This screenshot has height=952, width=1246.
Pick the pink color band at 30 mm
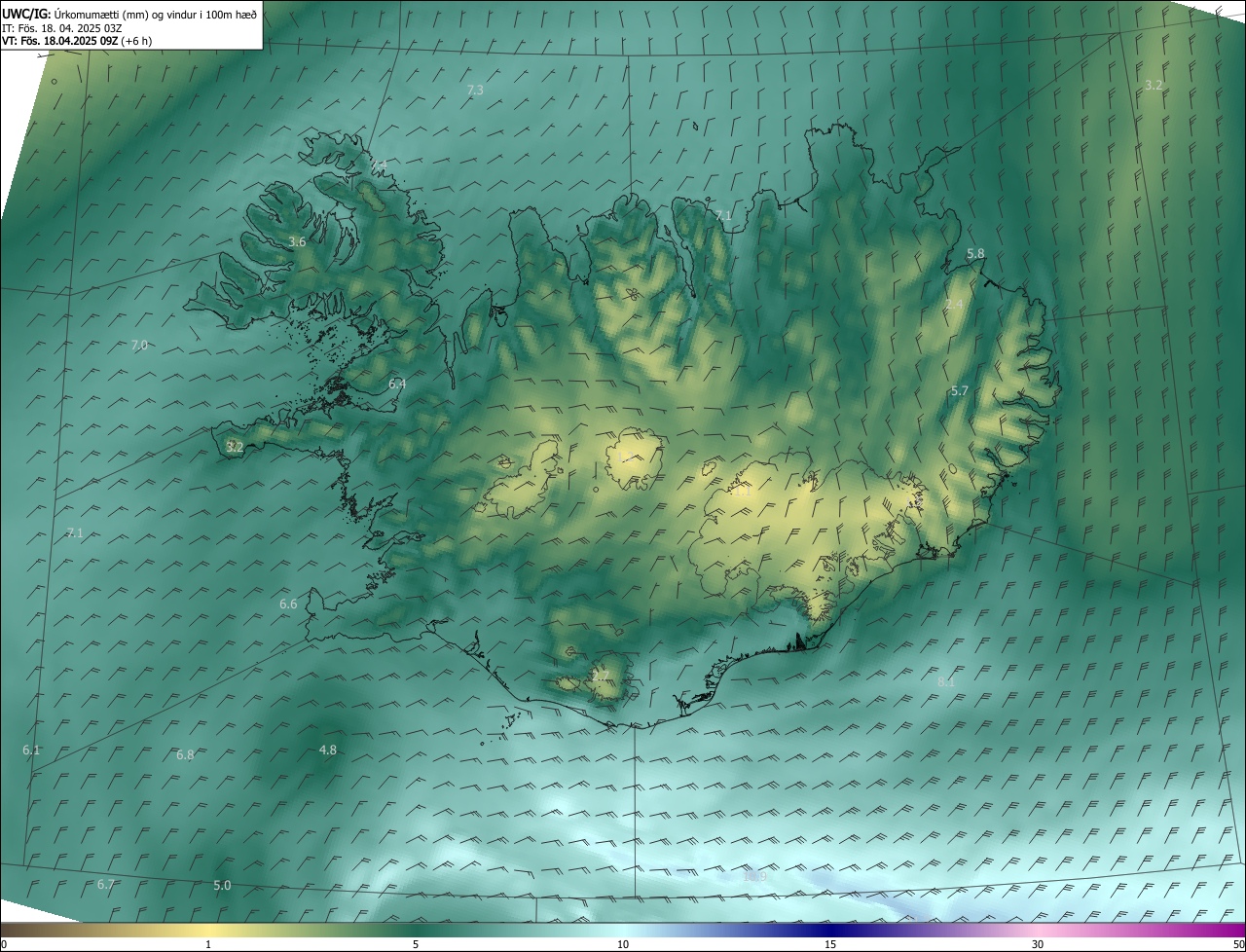click(1038, 930)
